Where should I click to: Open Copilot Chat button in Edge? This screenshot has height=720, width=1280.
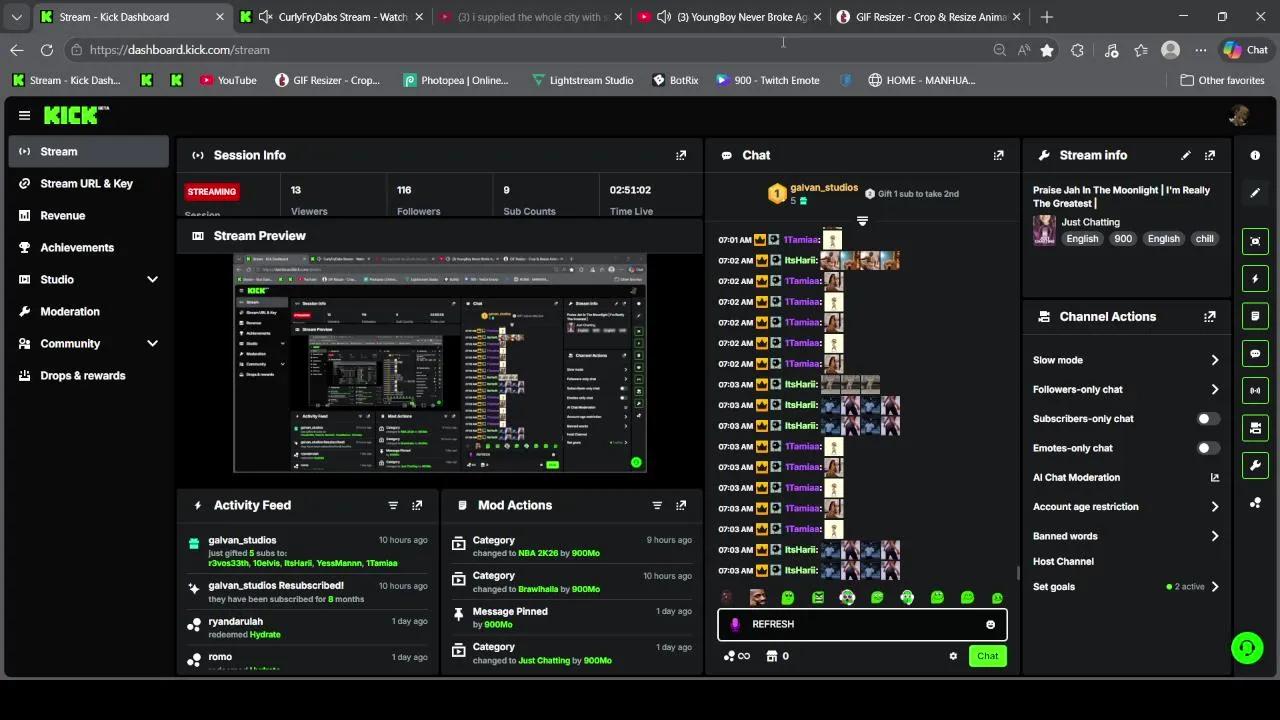click(1246, 50)
